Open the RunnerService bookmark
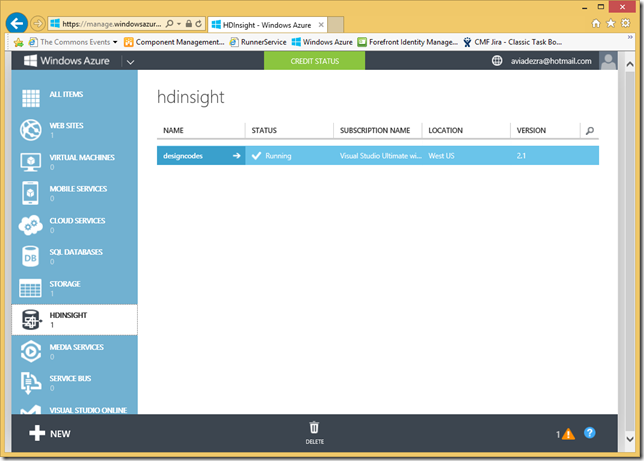 tap(258, 42)
